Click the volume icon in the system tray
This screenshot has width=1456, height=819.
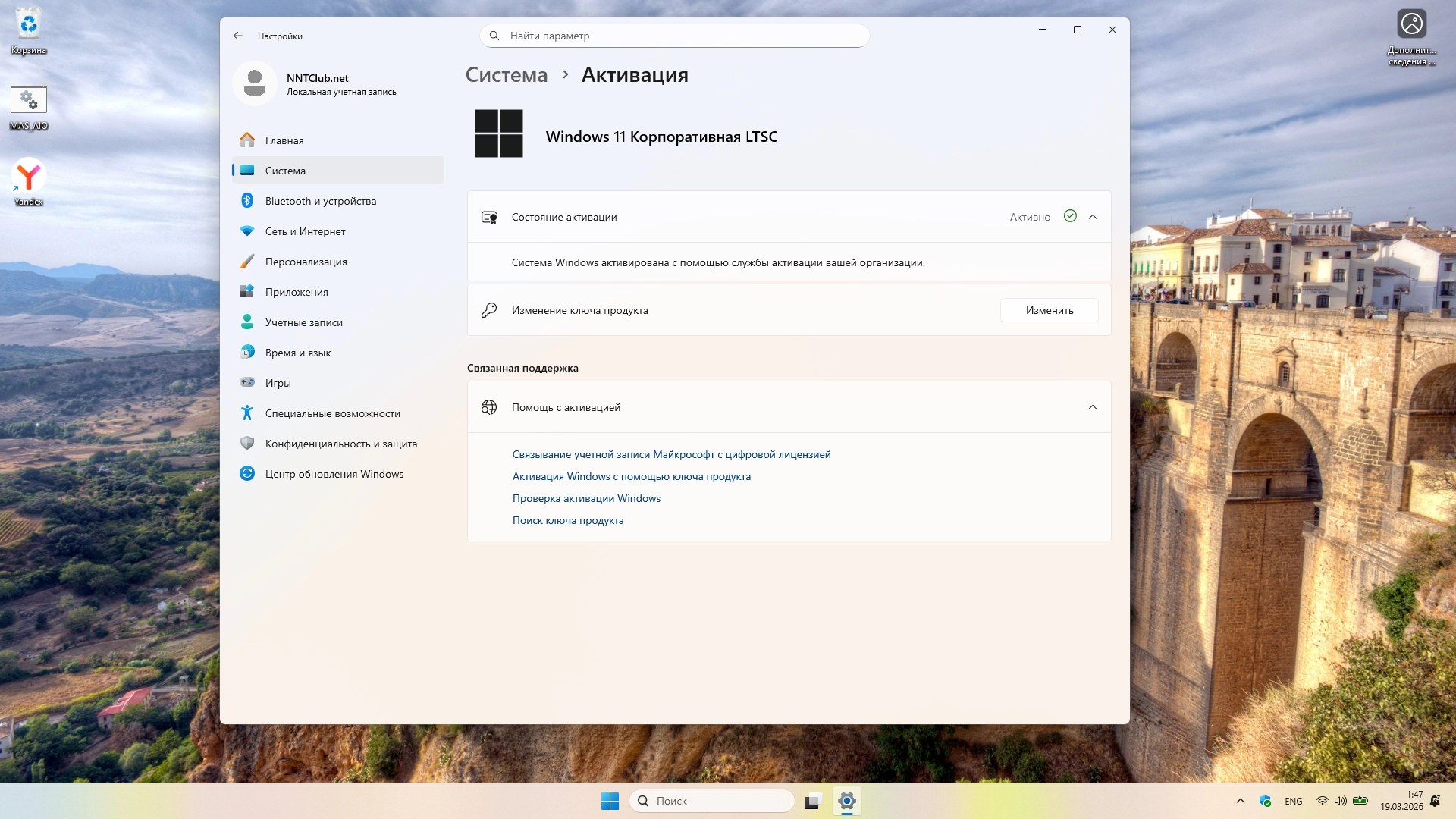1341,801
